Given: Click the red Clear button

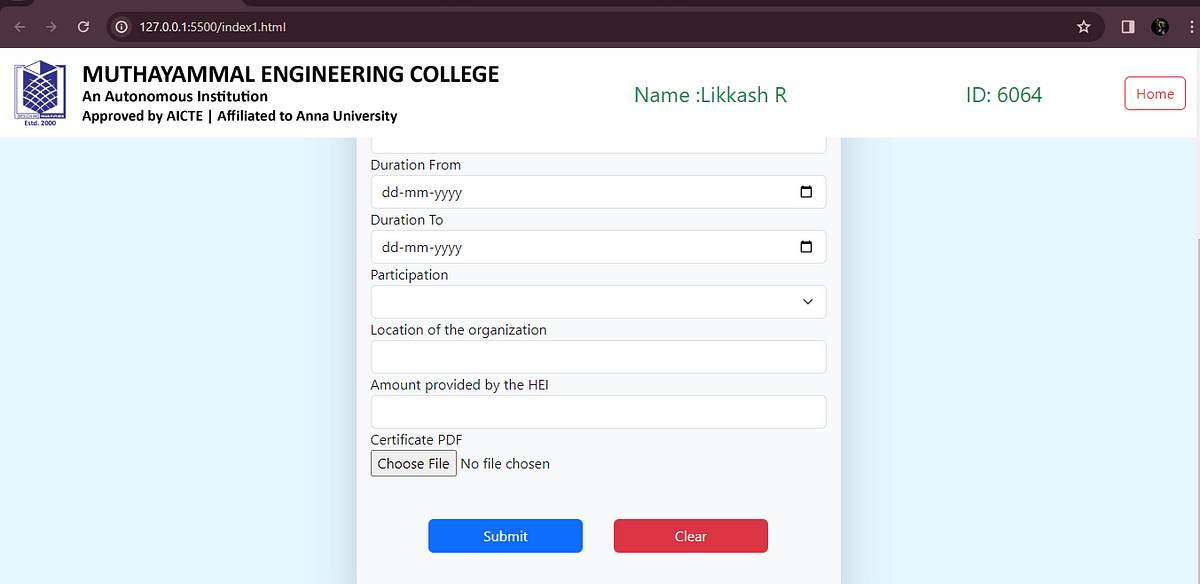Looking at the screenshot, I should point(690,536).
